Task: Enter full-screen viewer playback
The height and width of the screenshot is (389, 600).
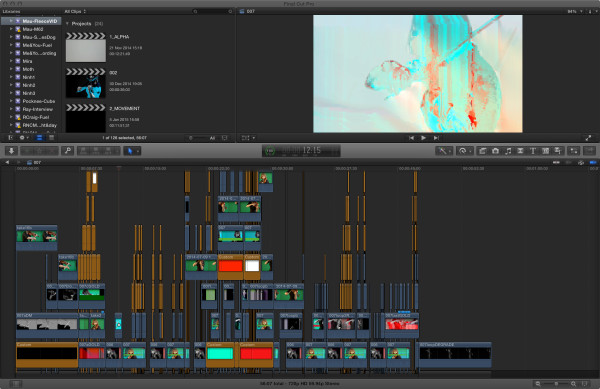Action: click(x=588, y=138)
